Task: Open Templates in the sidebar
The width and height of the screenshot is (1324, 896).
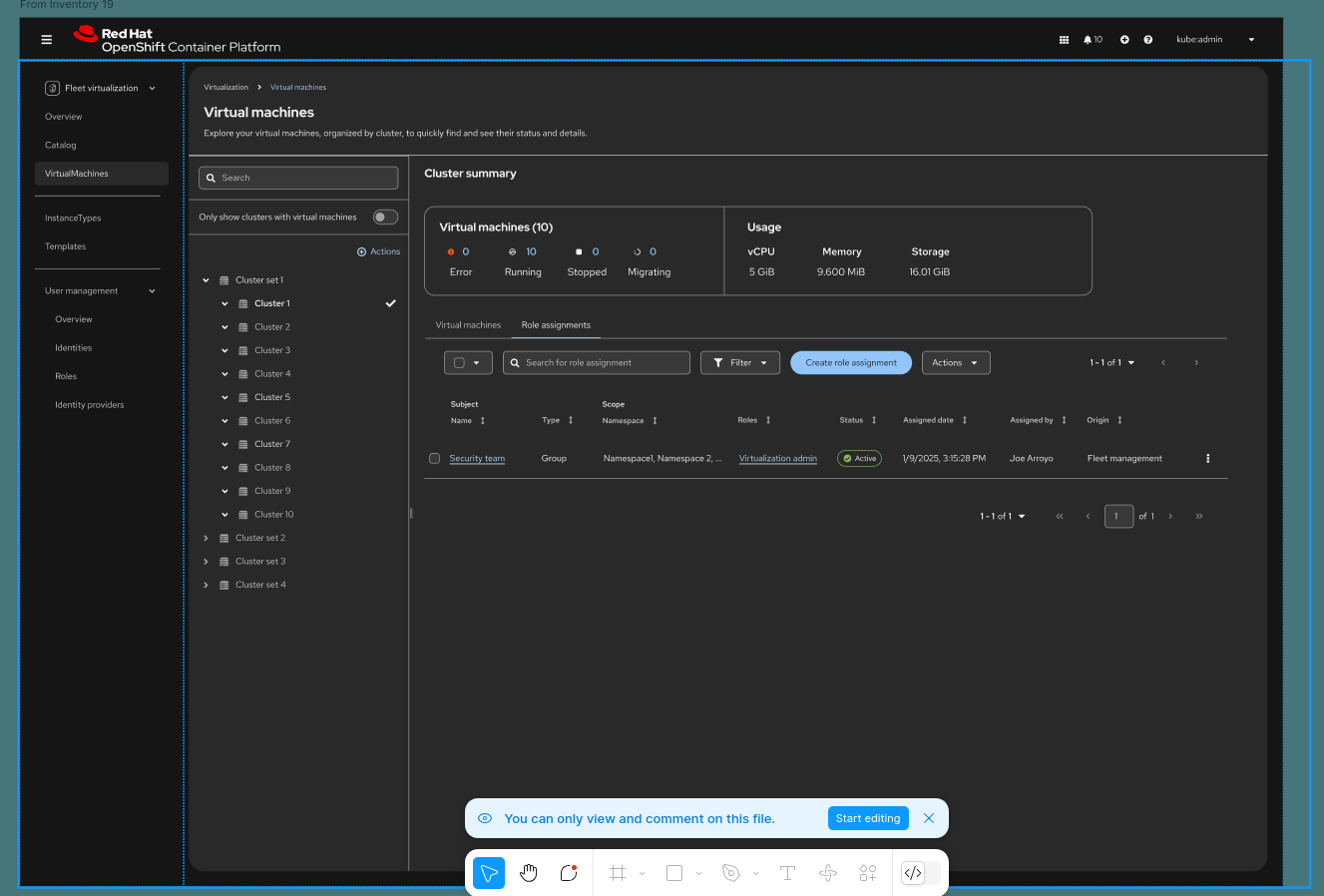Action: point(66,246)
